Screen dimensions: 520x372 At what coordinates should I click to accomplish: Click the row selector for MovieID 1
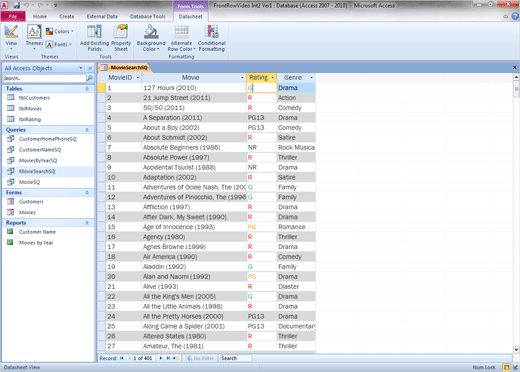click(101, 88)
